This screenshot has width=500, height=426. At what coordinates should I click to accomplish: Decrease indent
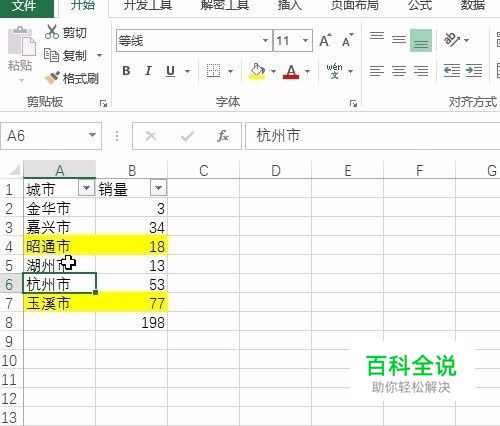click(x=452, y=71)
